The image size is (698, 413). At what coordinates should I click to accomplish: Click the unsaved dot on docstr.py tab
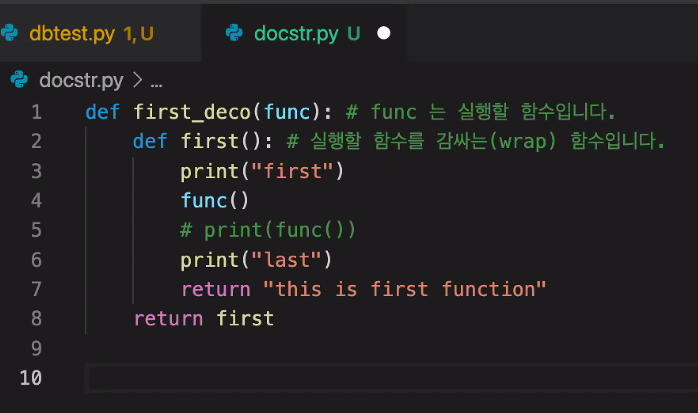click(384, 33)
